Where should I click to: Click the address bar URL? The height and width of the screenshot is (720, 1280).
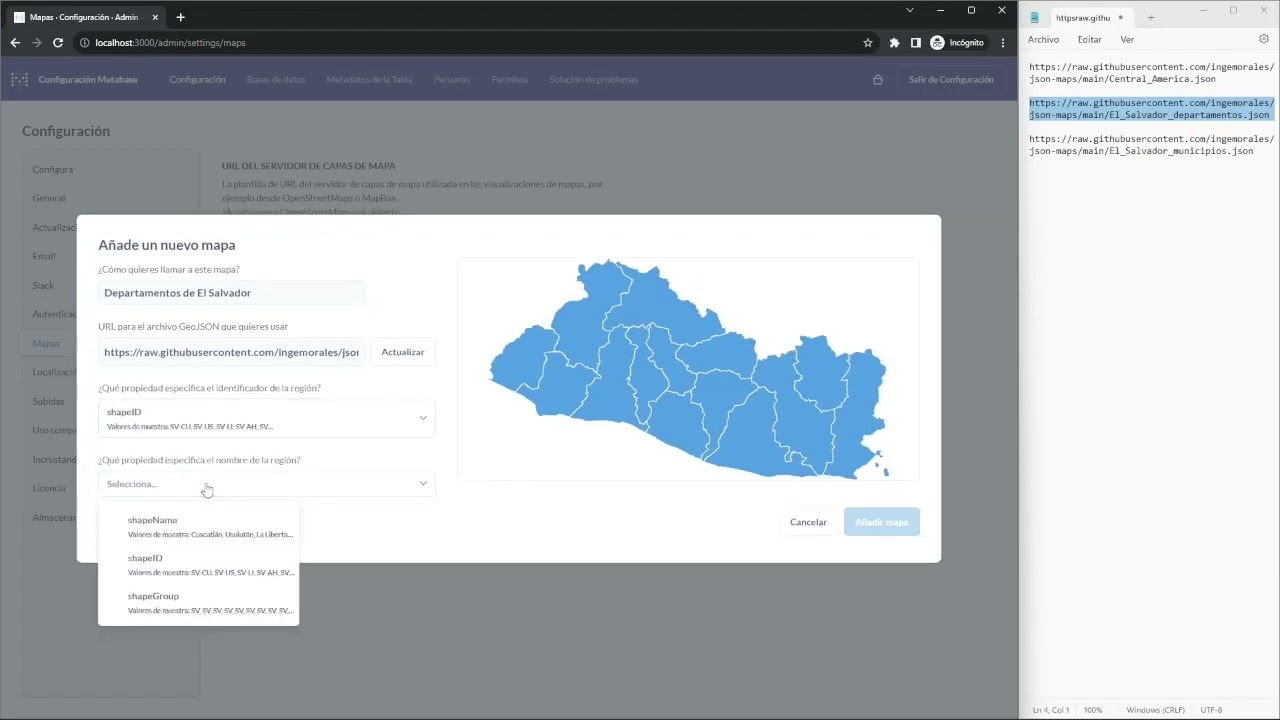170,43
